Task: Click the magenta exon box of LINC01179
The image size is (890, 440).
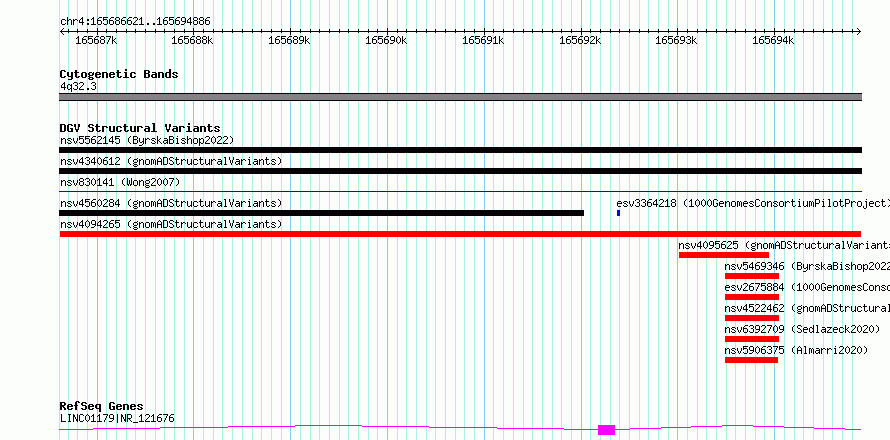Action: (606, 430)
